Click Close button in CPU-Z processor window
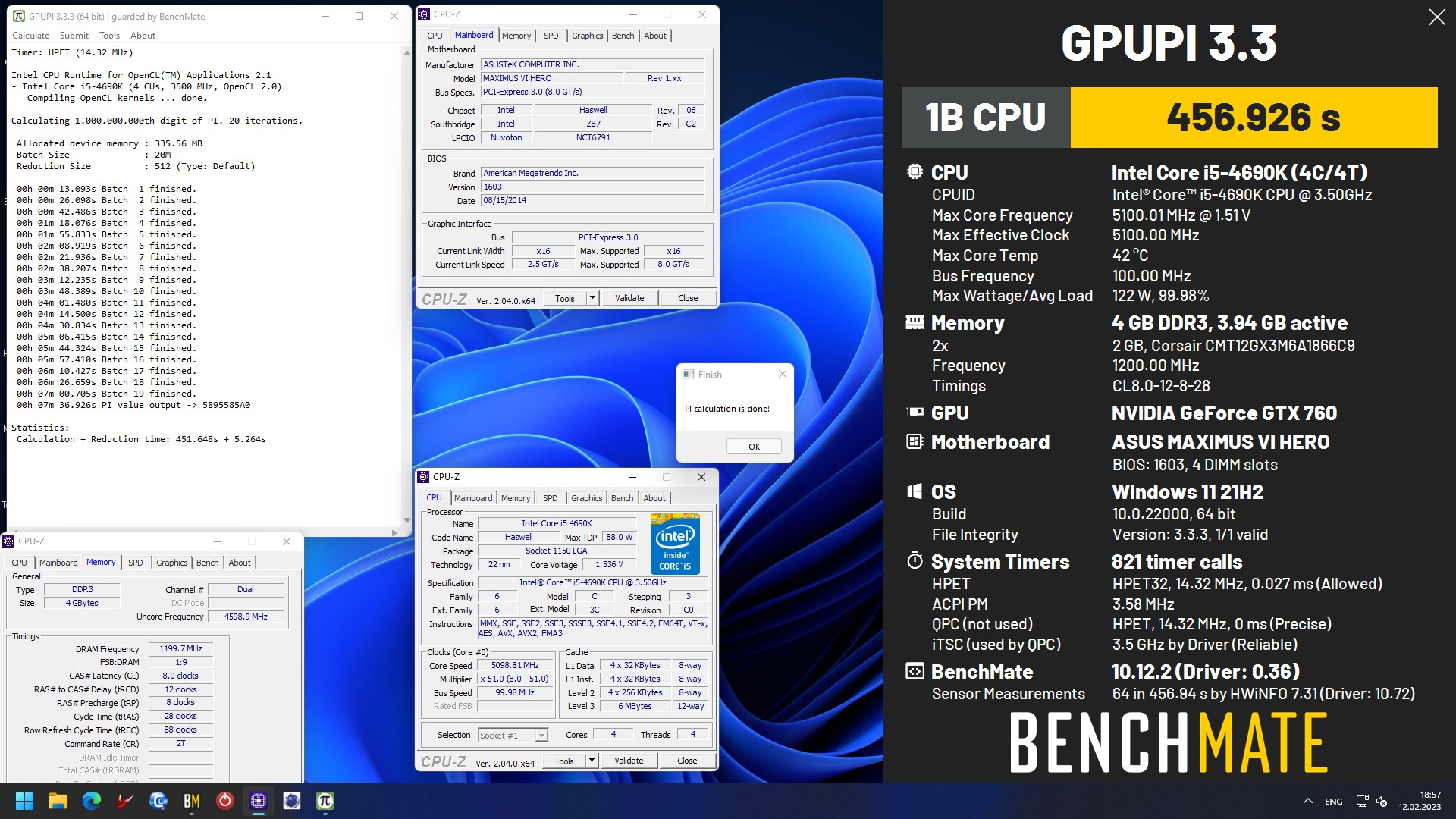Screen dimensions: 1456x819 pos(687,761)
